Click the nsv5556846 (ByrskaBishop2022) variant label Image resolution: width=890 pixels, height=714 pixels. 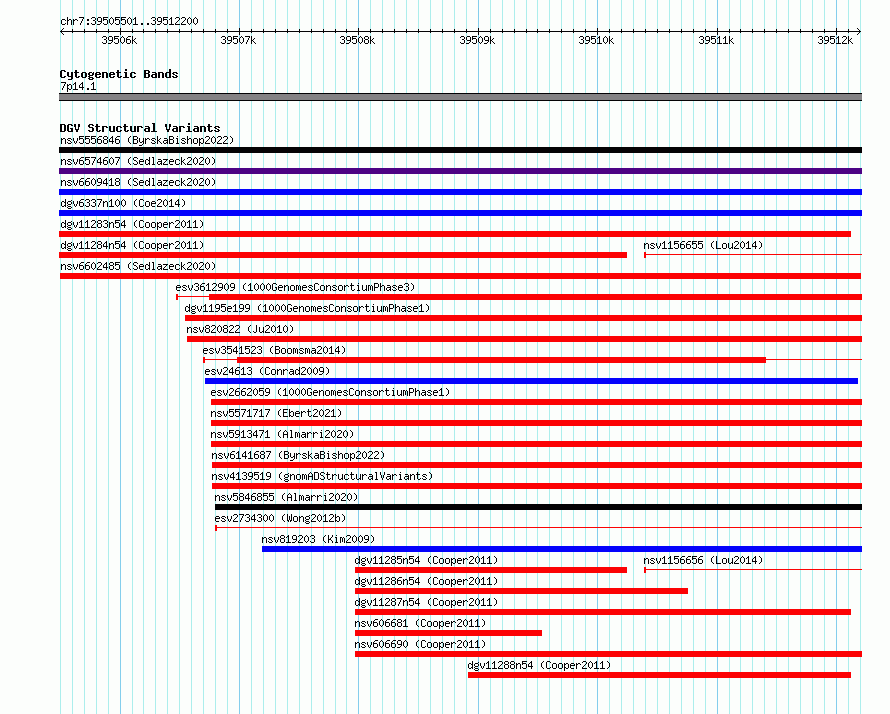click(x=147, y=140)
